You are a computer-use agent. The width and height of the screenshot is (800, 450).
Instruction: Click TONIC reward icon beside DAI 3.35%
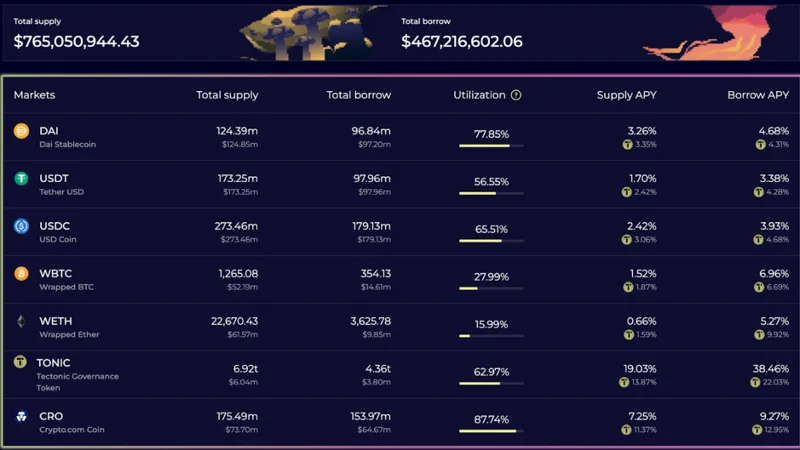(x=628, y=144)
